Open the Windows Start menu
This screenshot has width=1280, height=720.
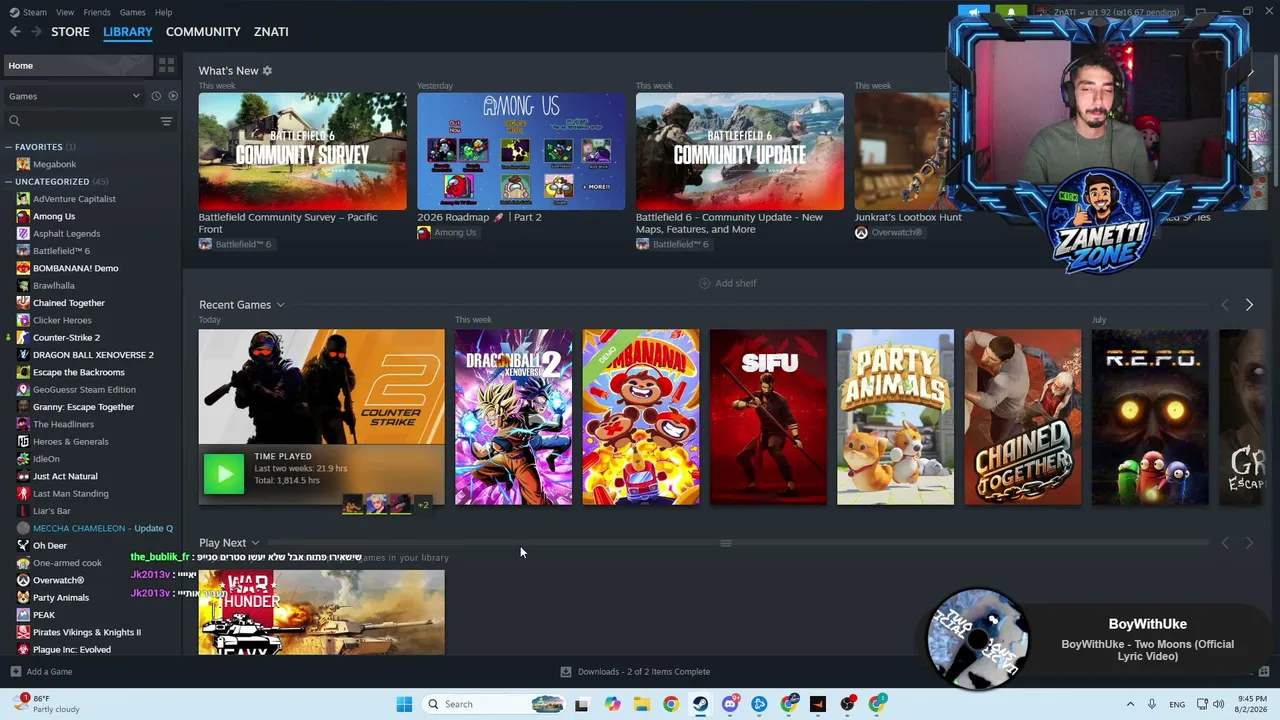(x=404, y=704)
